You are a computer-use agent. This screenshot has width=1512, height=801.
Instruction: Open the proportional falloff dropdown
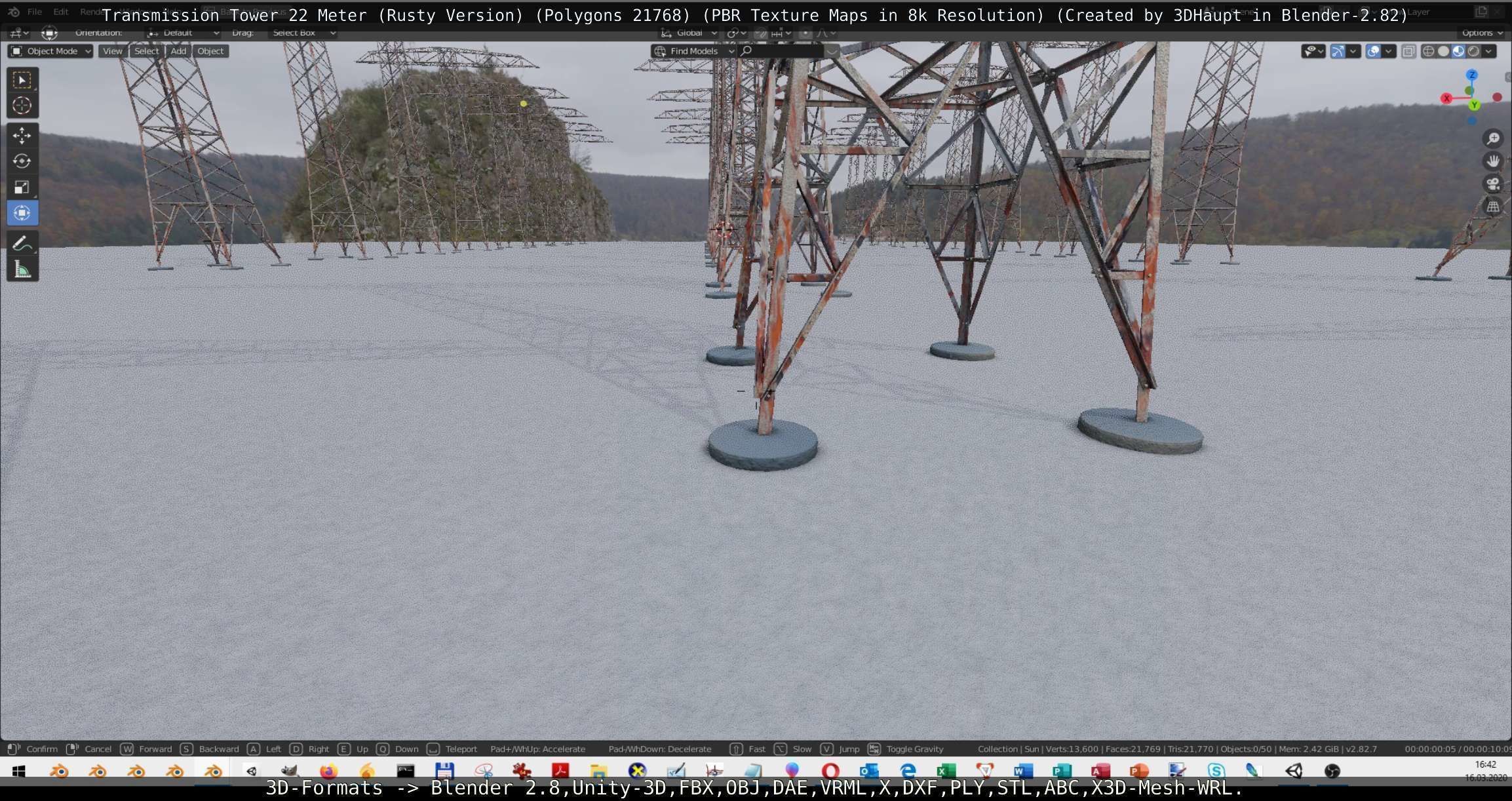[x=826, y=33]
